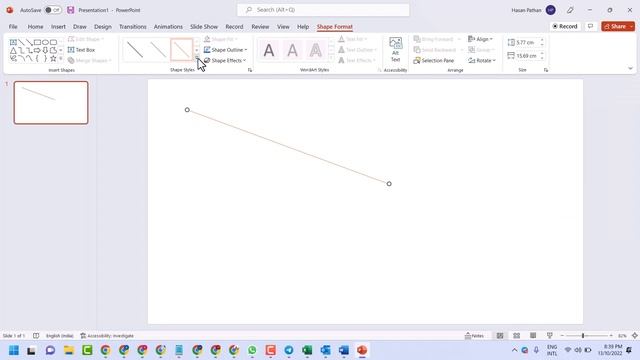This screenshot has width=640, height=360.
Task: Select the second light line shape style
Action: [158, 50]
